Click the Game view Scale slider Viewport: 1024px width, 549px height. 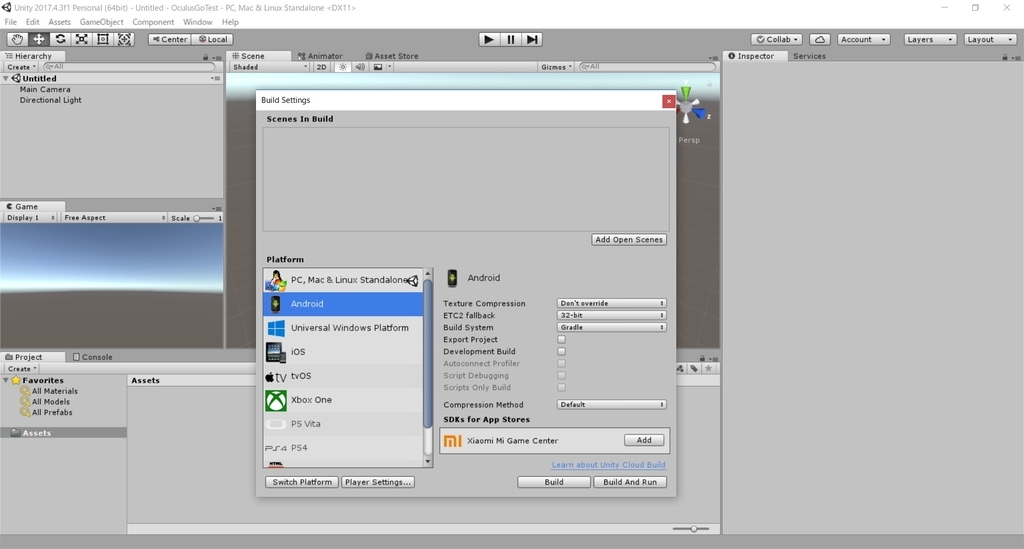pyautogui.click(x=204, y=218)
